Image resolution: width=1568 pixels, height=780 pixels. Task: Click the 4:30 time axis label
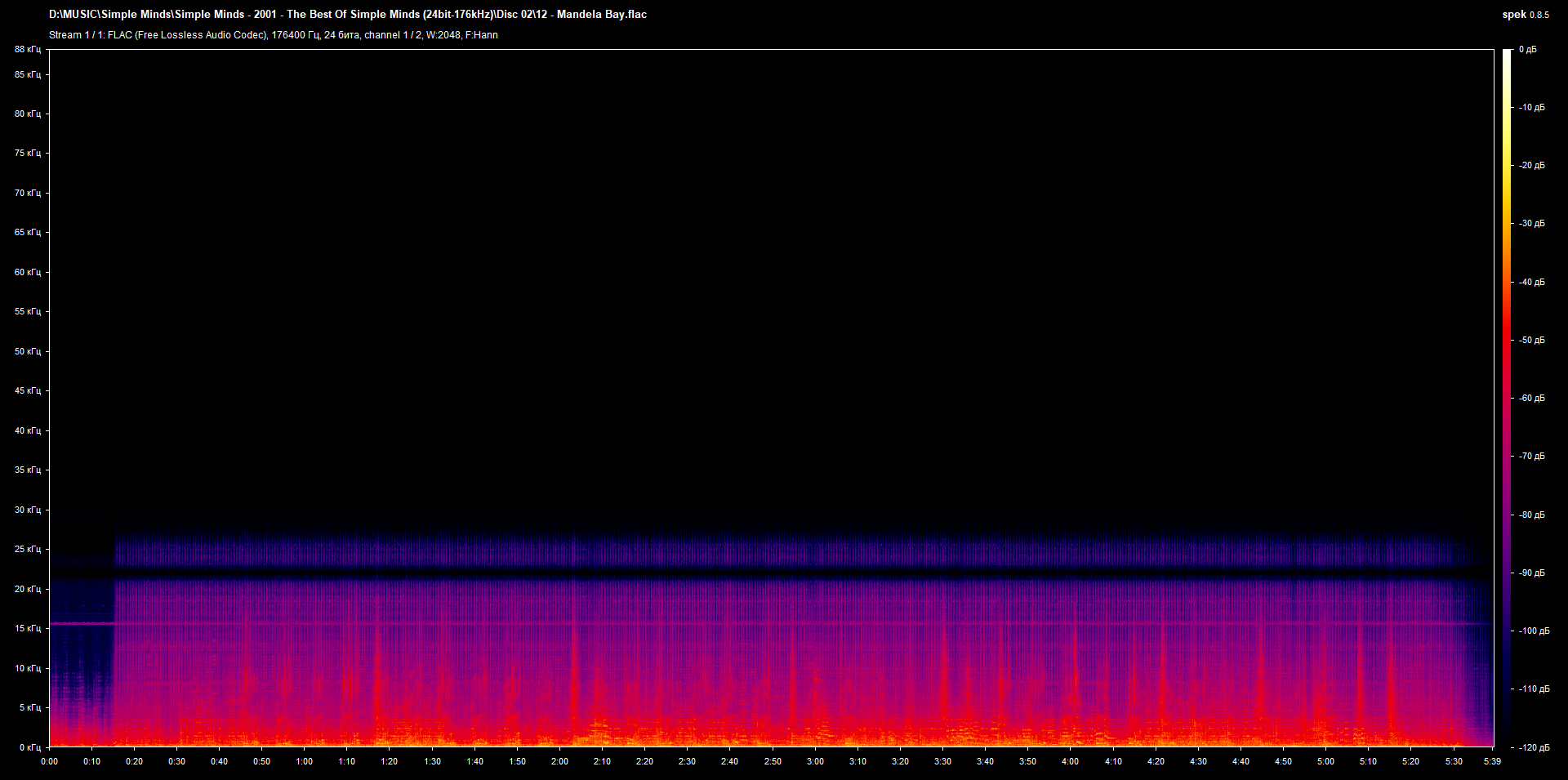click(1198, 761)
